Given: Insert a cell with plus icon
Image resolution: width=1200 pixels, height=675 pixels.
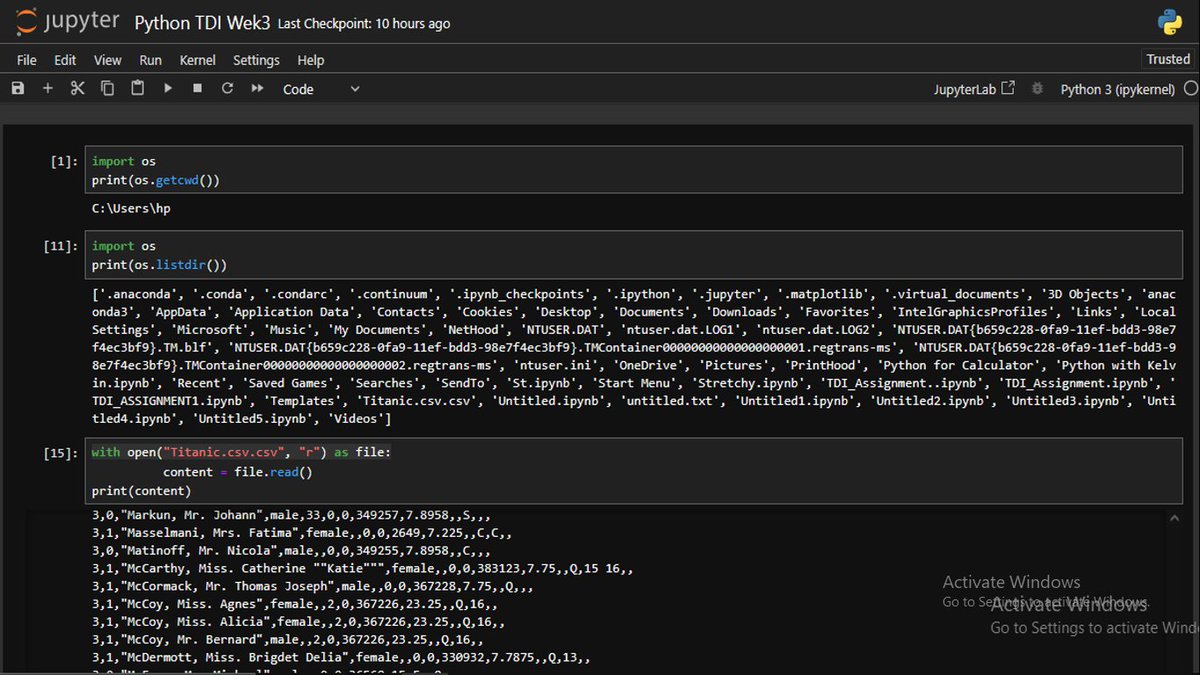Looking at the screenshot, I should [x=47, y=89].
